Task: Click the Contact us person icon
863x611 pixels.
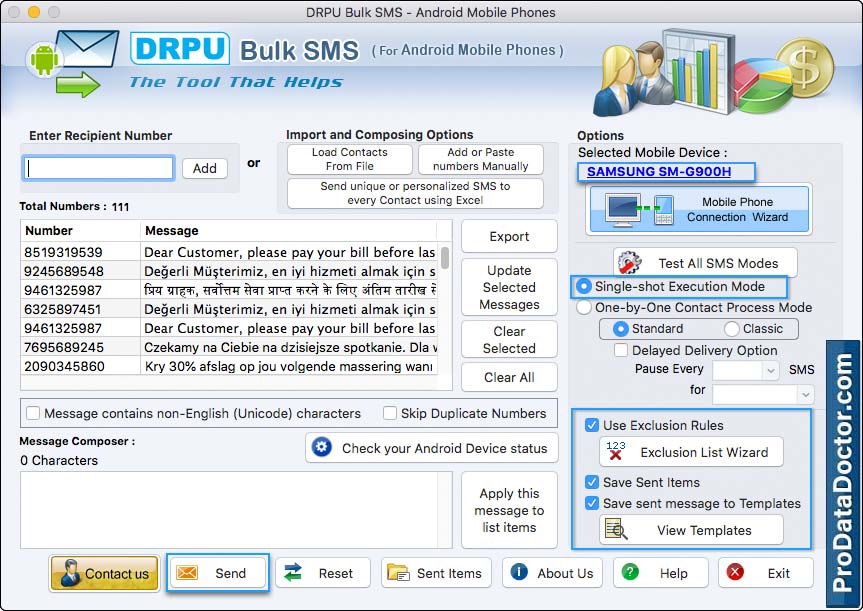Action: (70, 573)
